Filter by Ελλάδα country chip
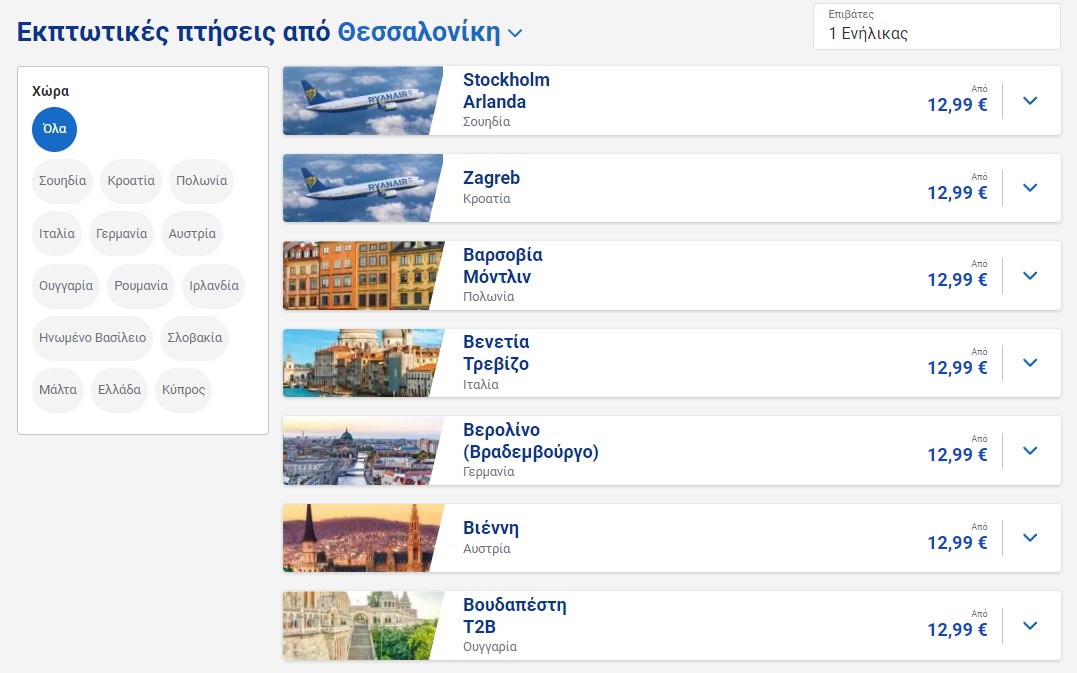The height and width of the screenshot is (673, 1077). pos(120,390)
